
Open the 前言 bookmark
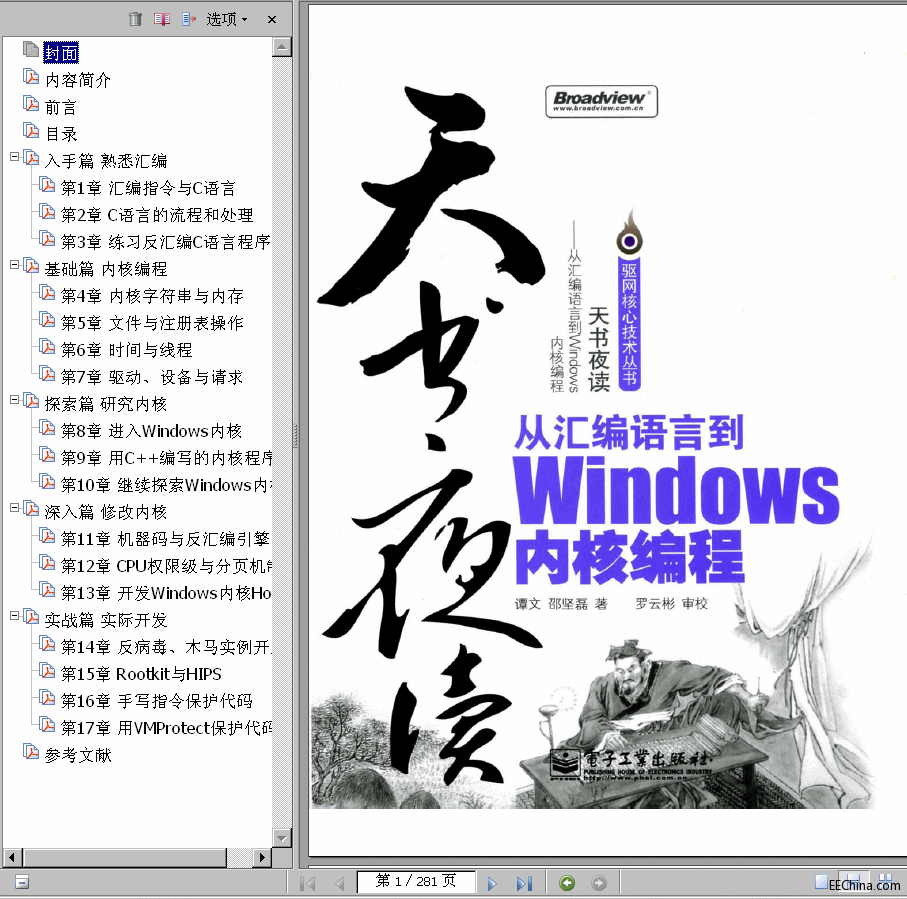[x=61, y=107]
